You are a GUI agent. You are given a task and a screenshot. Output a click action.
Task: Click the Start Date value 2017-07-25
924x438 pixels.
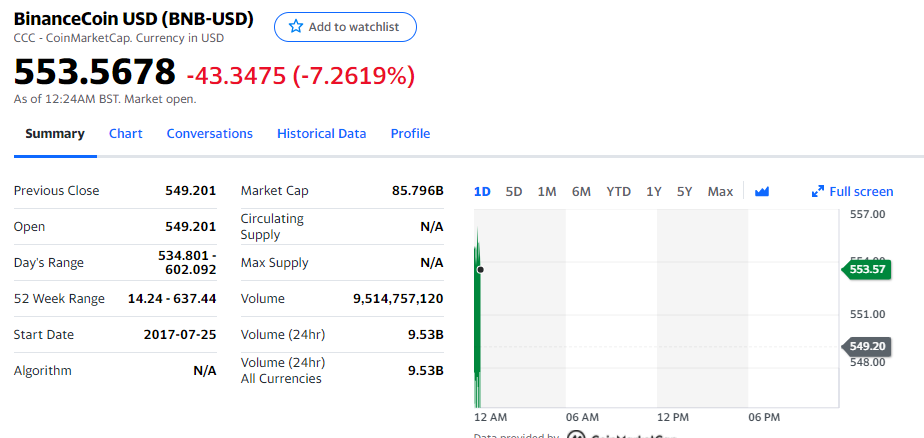tap(180, 334)
